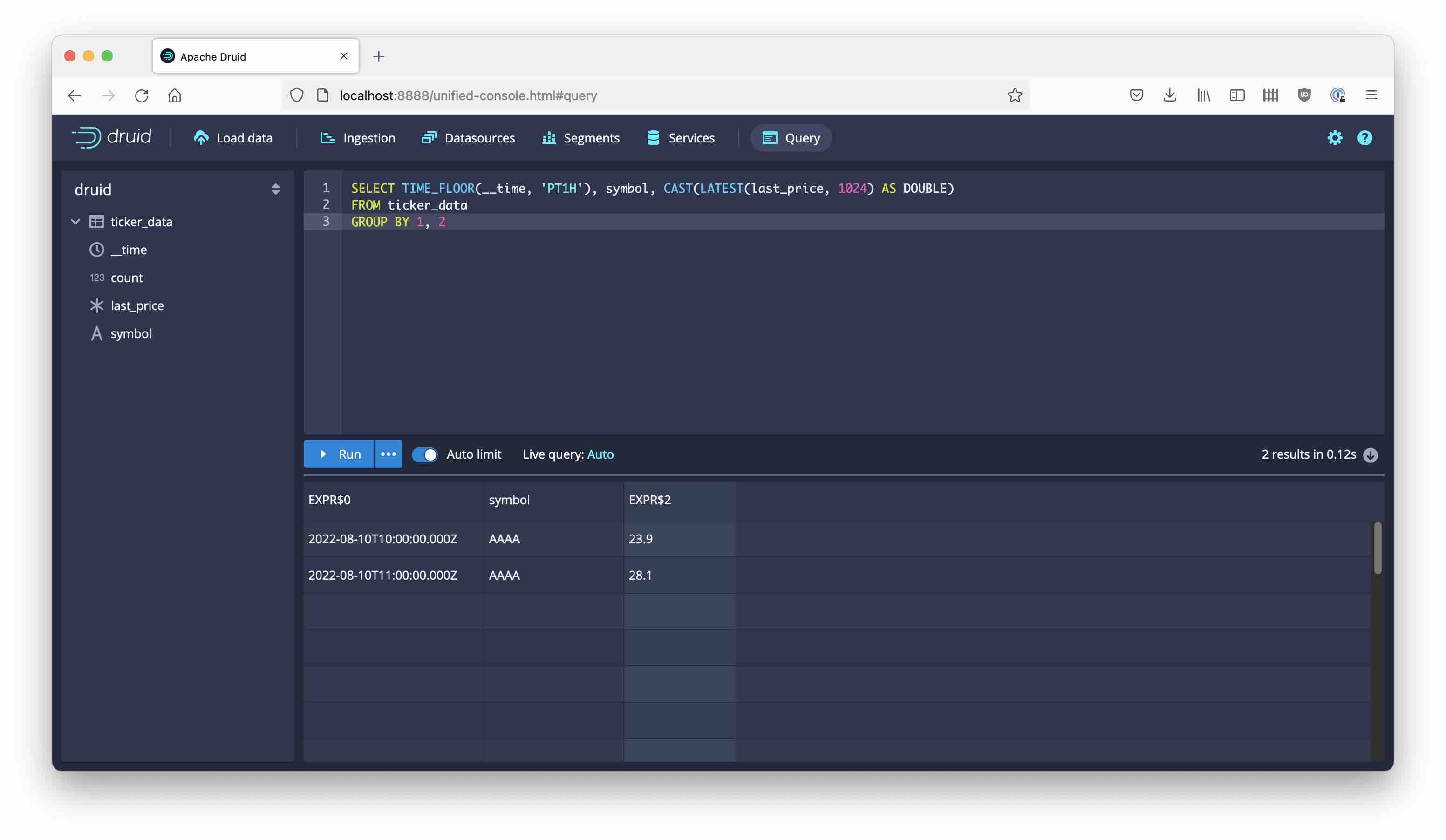The width and height of the screenshot is (1446, 840).
Task: Open the Druid settings gear
Action: click(x=1335, y=138)
